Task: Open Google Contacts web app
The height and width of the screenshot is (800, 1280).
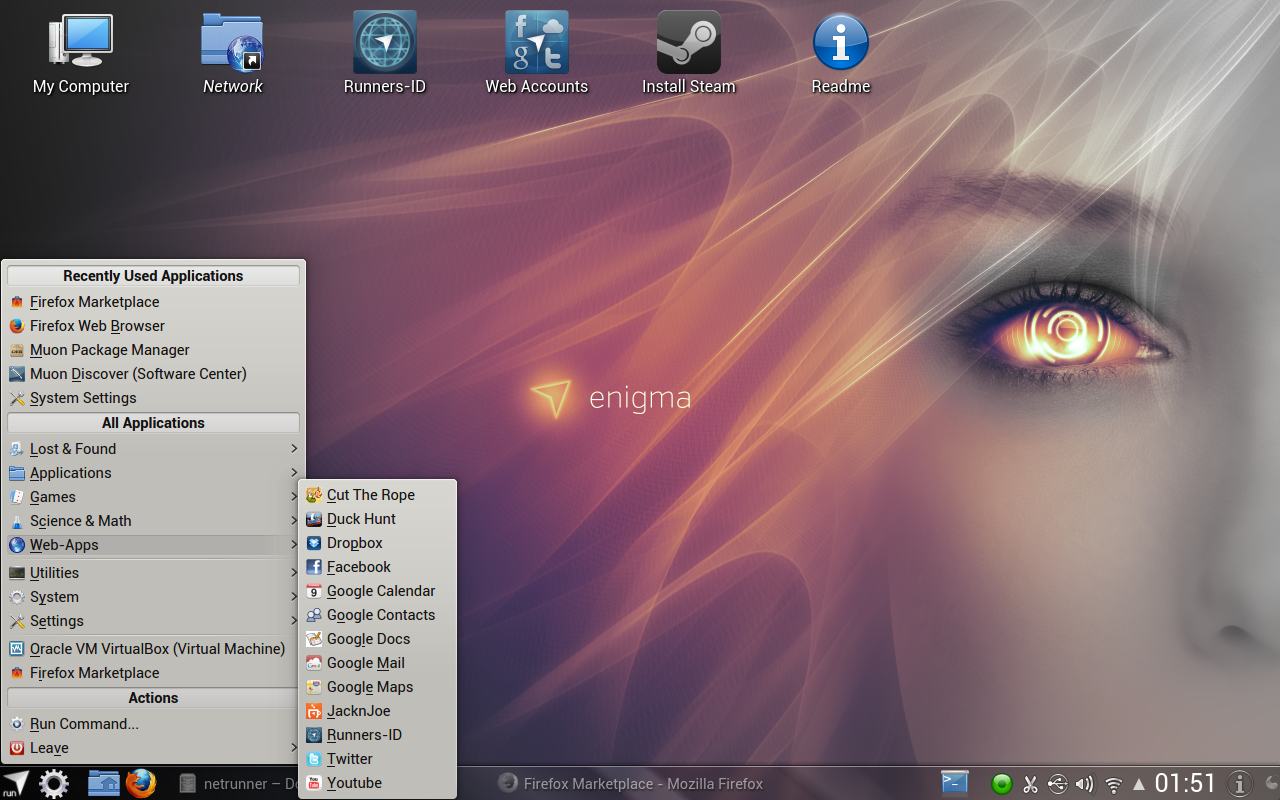Action: (x=378, y=615)
